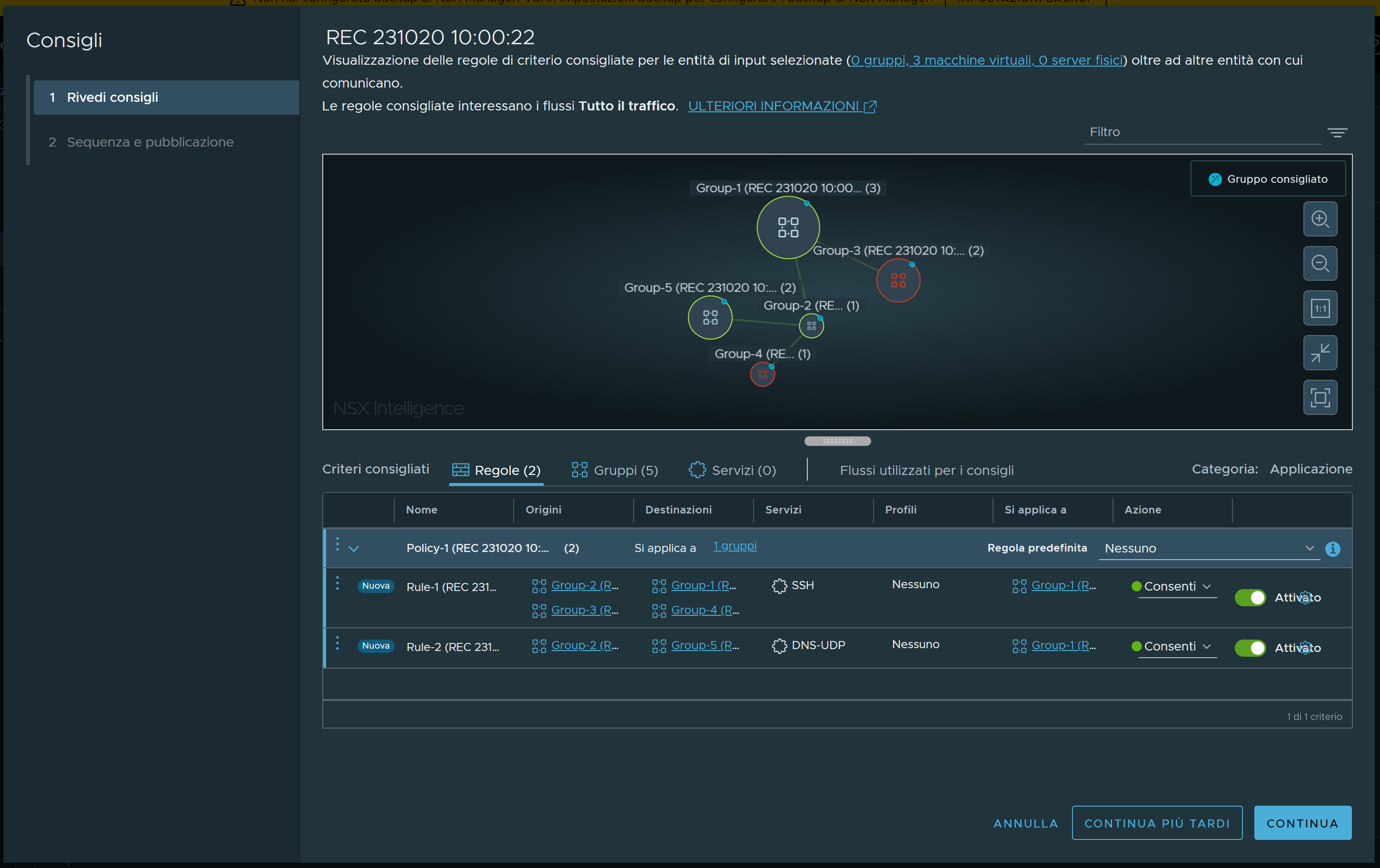
Task: Toggle Rule-2 enabled switch
Action: coord(1250,648)
